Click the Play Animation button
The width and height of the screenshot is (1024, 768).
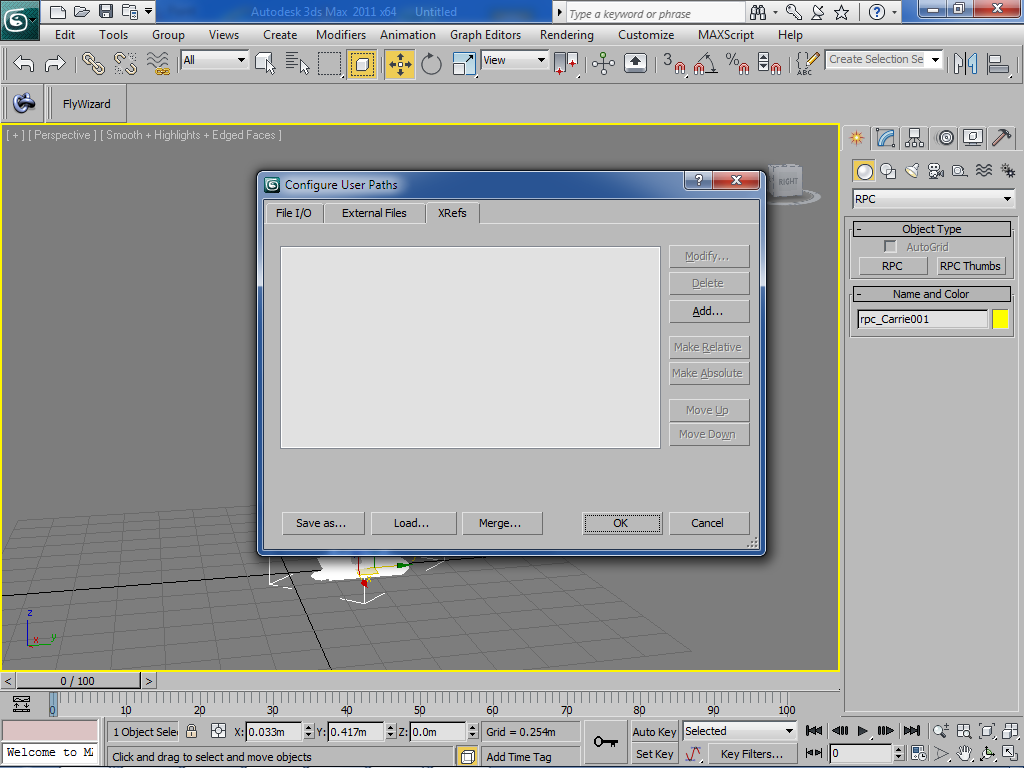pos(862,731)
